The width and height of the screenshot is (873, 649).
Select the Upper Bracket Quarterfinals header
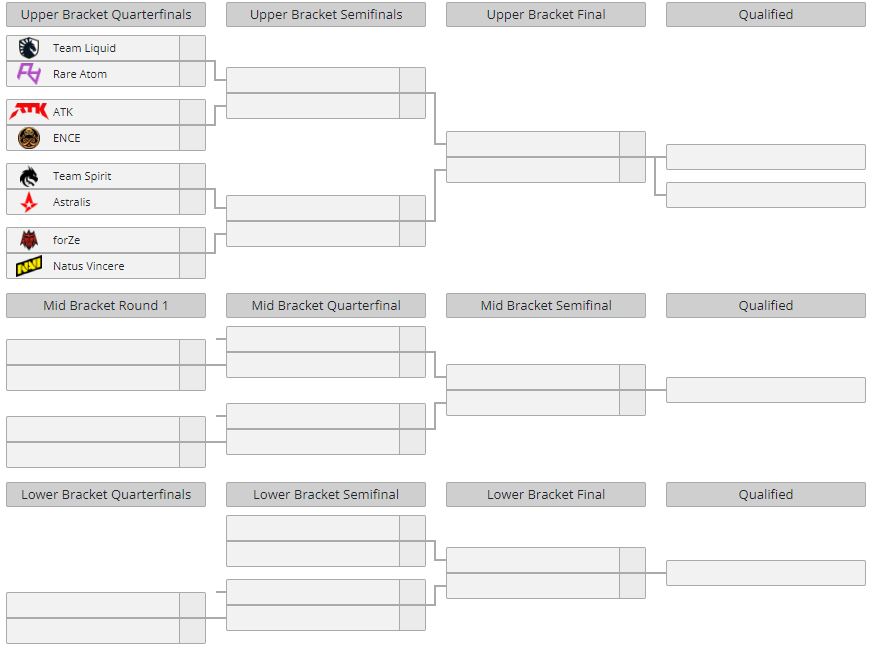click(106, 14)
